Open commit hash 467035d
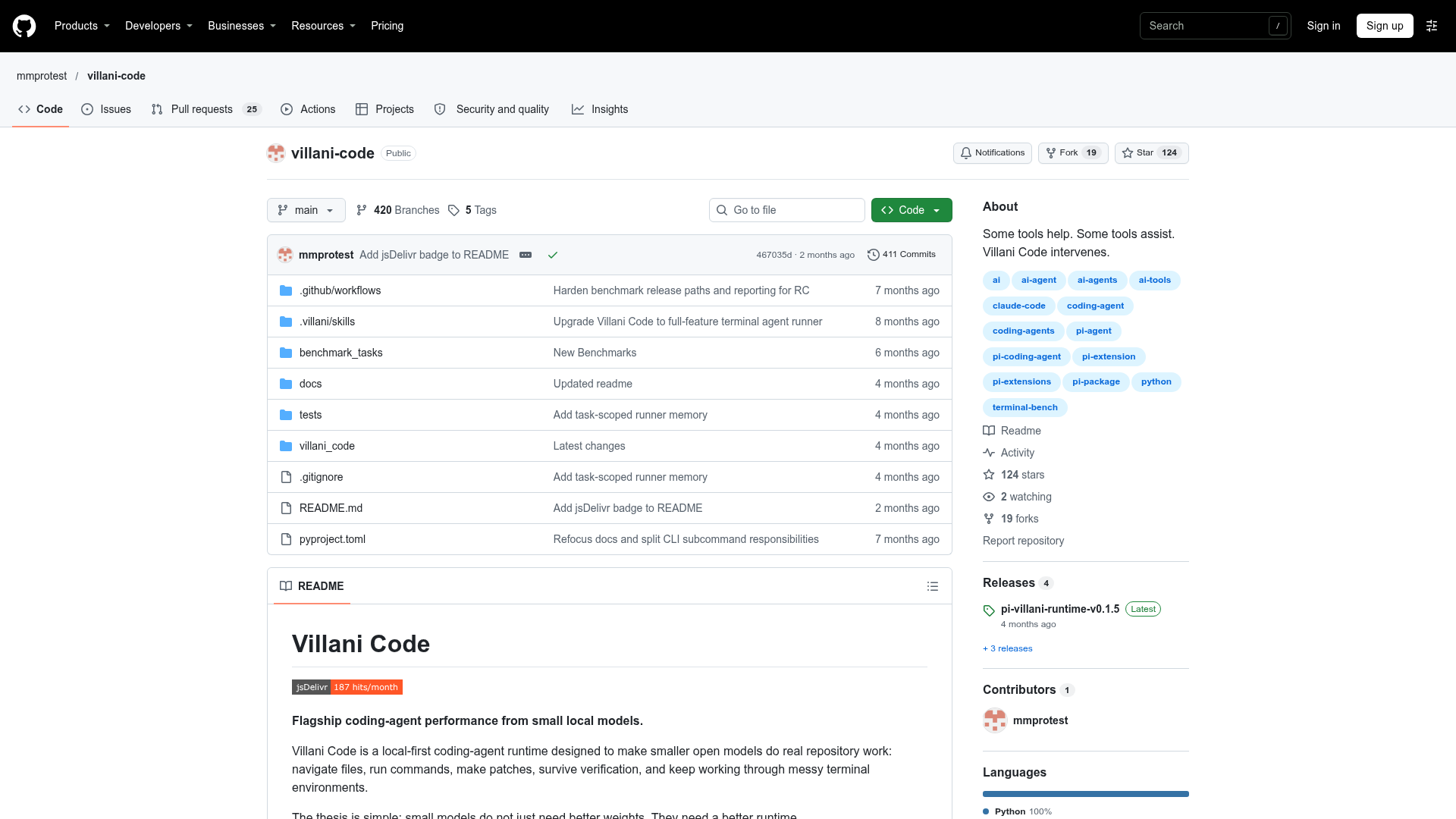The width and height of the screenshot is (1456, 819). [x=773, y=255]
